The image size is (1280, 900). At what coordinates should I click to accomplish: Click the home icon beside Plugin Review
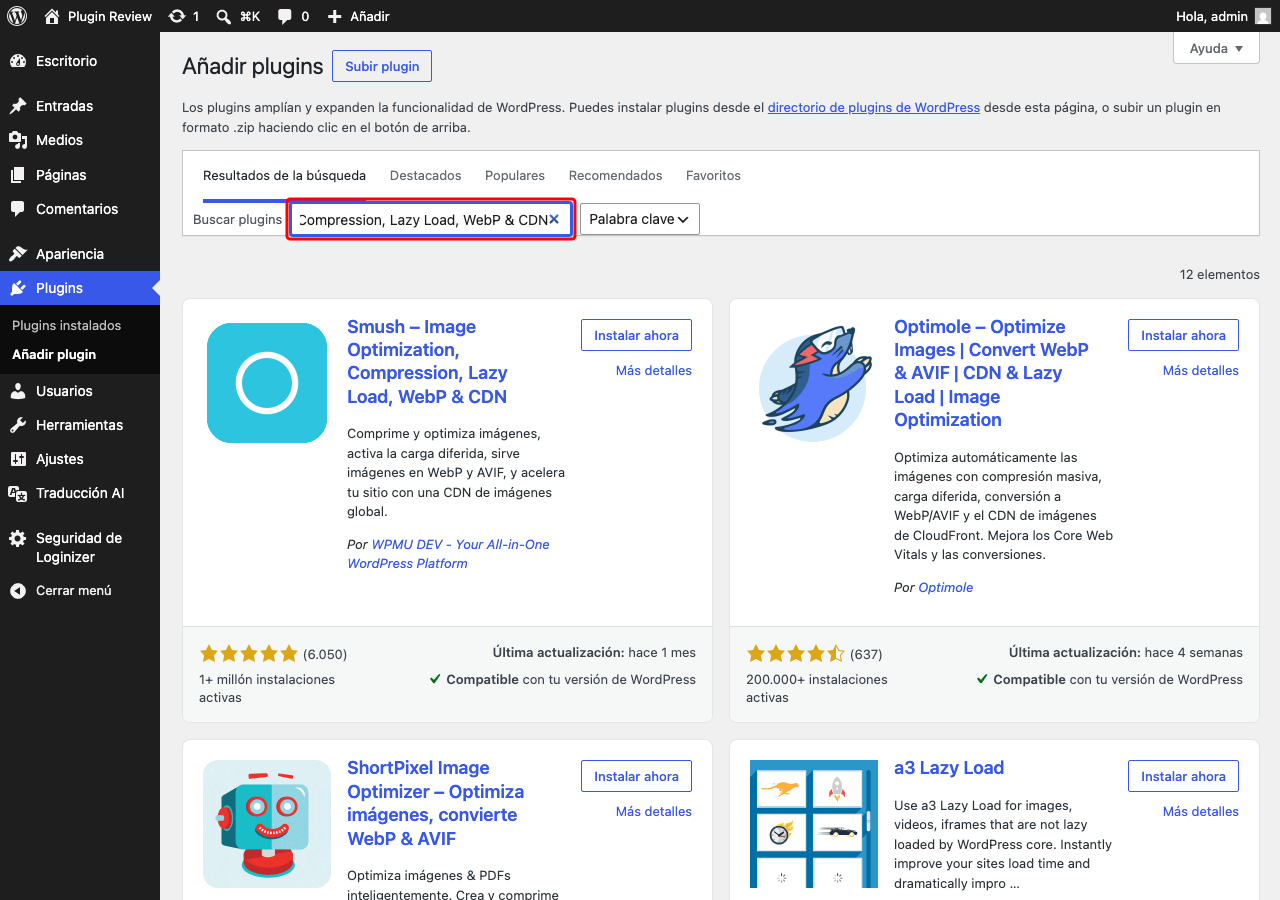click(52, 16)
